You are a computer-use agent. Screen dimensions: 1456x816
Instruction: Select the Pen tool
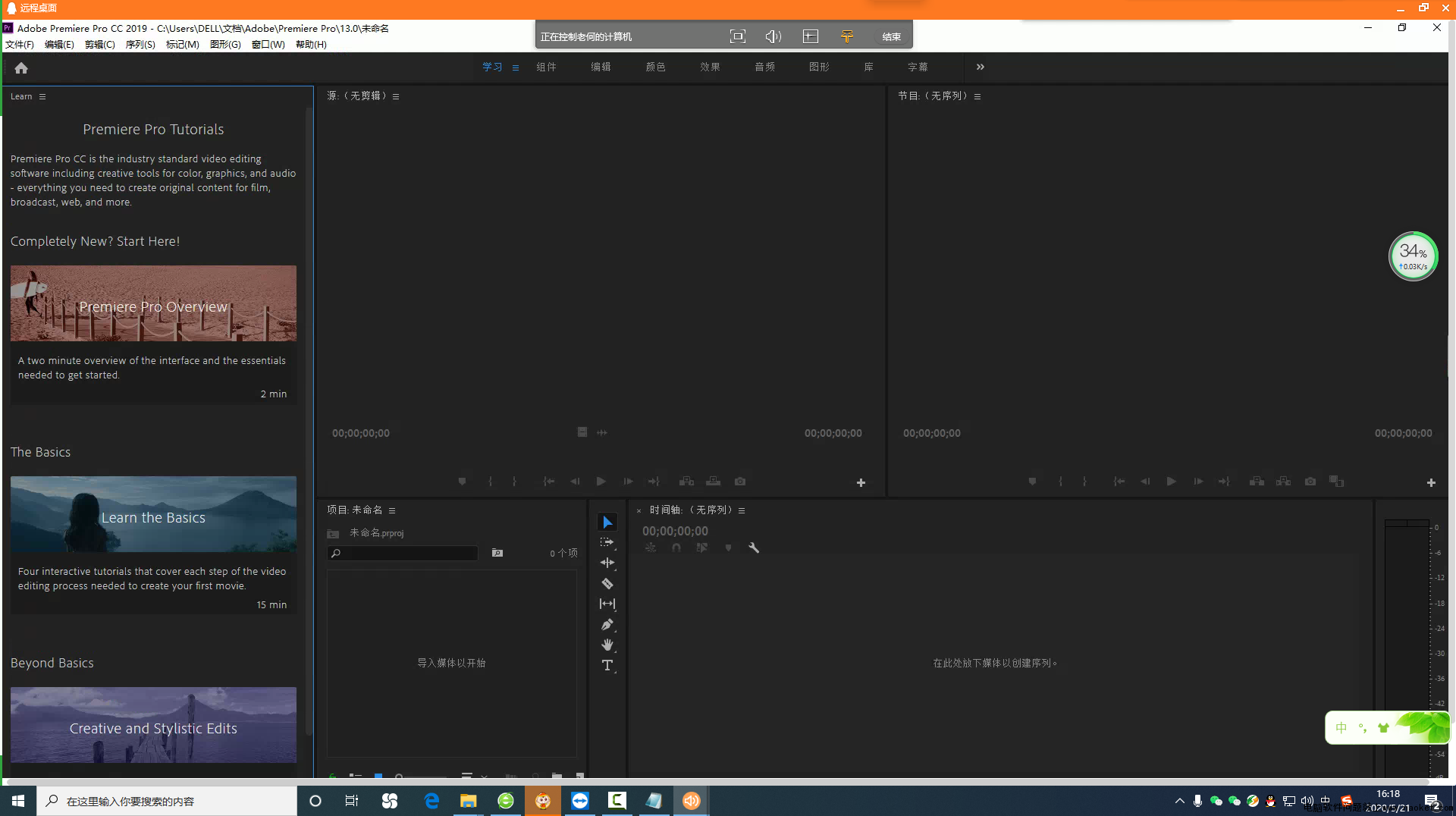click(607, 624)
